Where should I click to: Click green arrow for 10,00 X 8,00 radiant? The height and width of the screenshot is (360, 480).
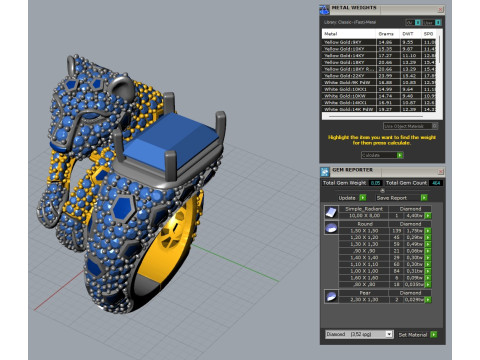coord(428,216)
